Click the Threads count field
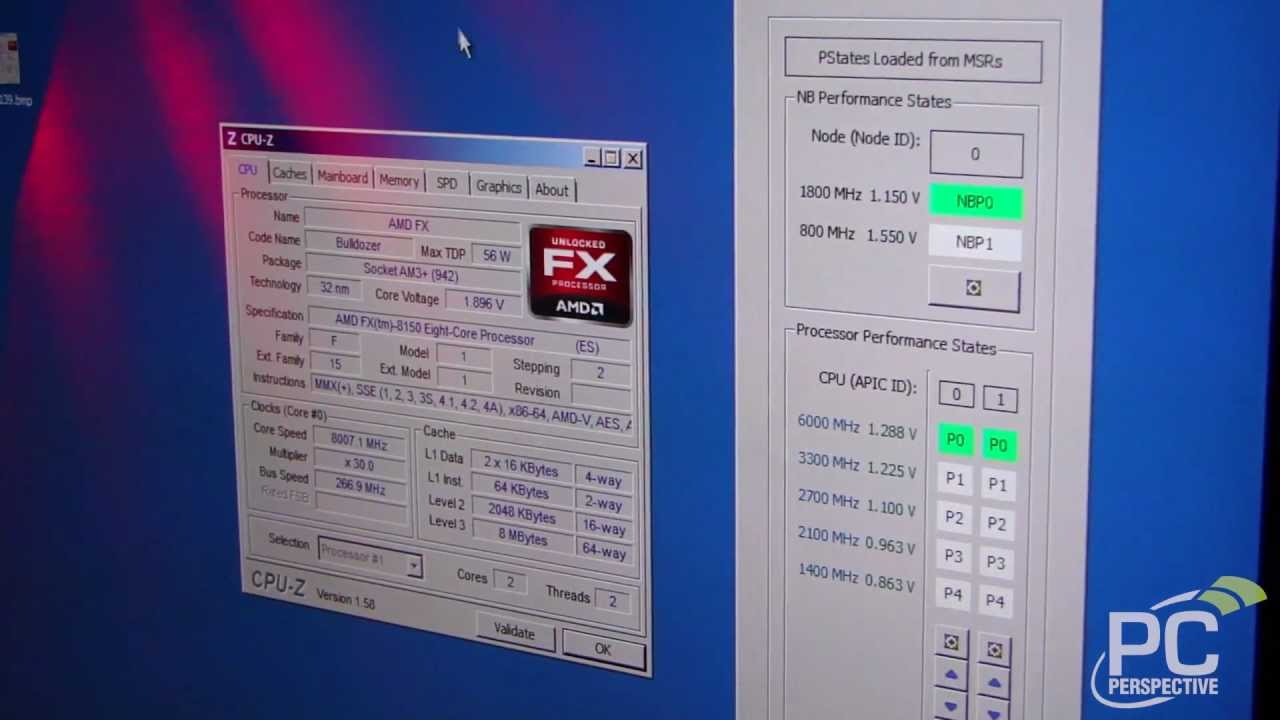1280x720 pixels. [x=612, y=600]
